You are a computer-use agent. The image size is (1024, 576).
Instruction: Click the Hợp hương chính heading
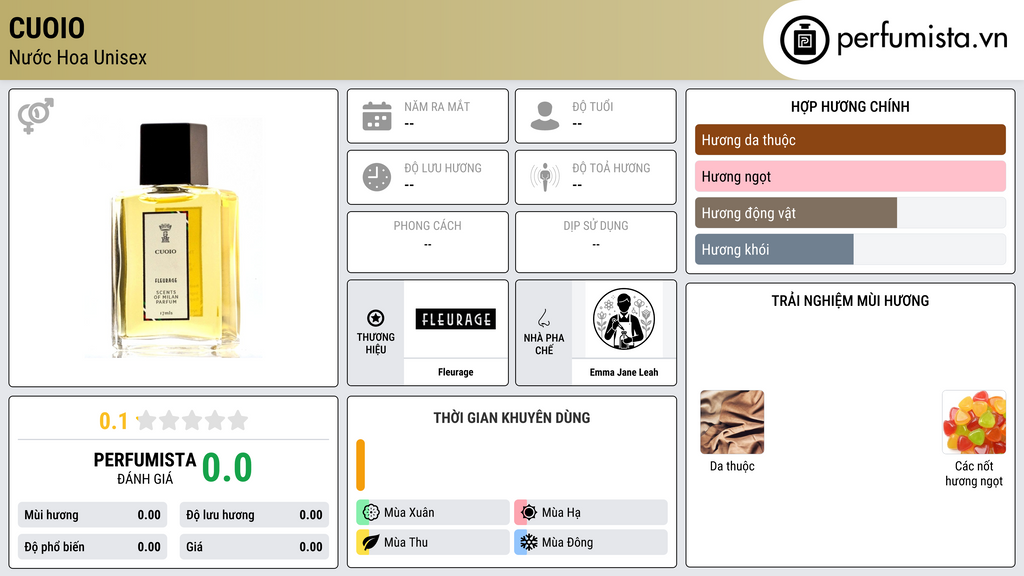[850, 106]
